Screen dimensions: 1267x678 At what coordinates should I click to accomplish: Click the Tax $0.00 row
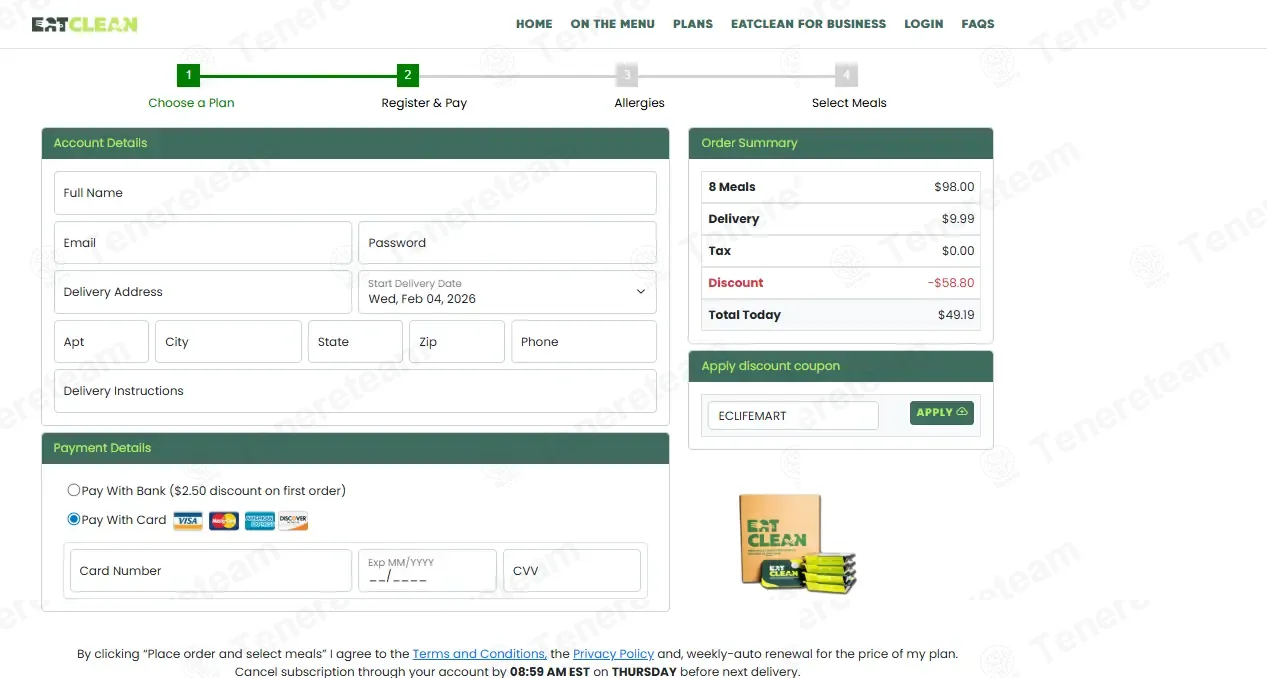pos(841,251)
